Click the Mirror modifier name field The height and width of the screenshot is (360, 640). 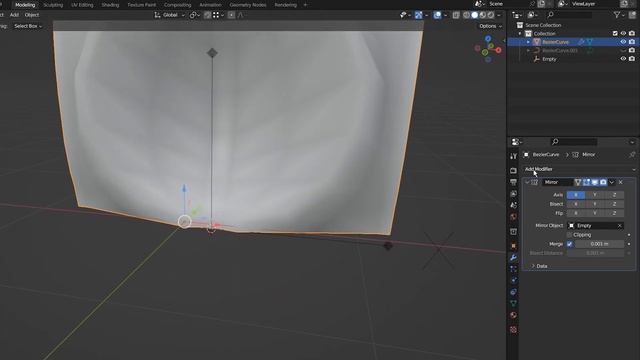click(x=557, y=182)
